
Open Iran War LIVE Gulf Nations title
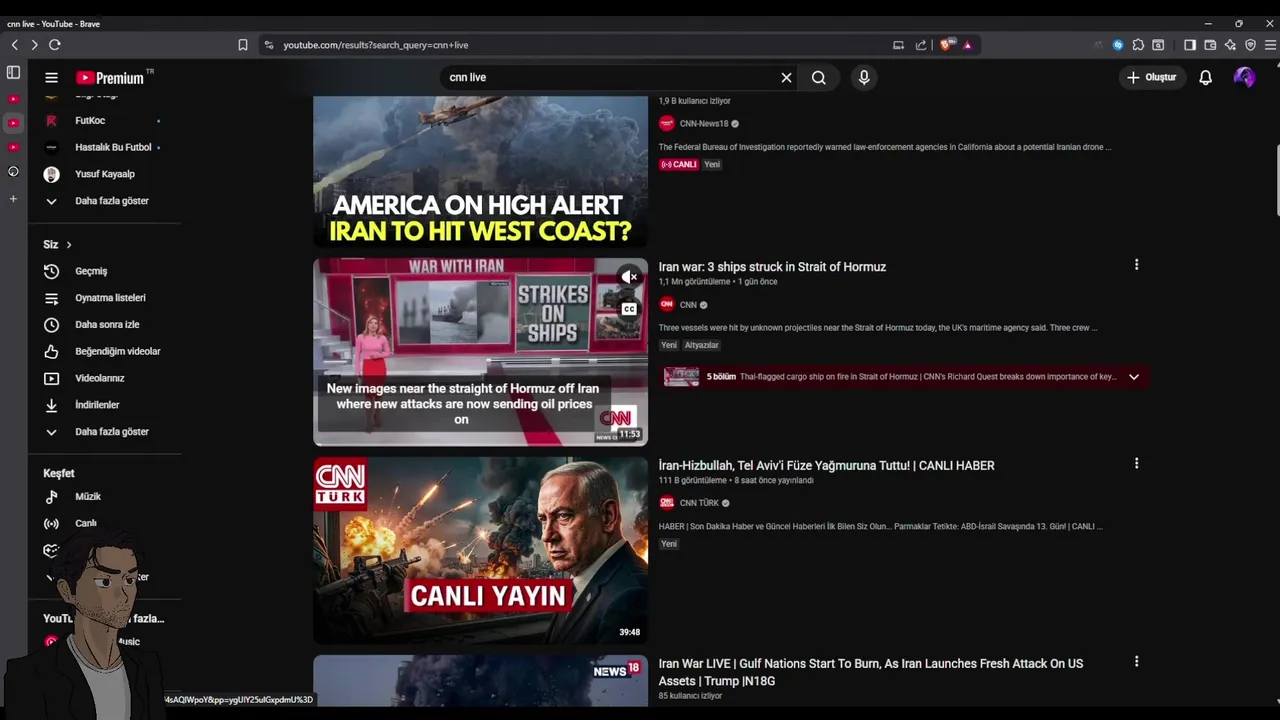[x=871, y=672]
